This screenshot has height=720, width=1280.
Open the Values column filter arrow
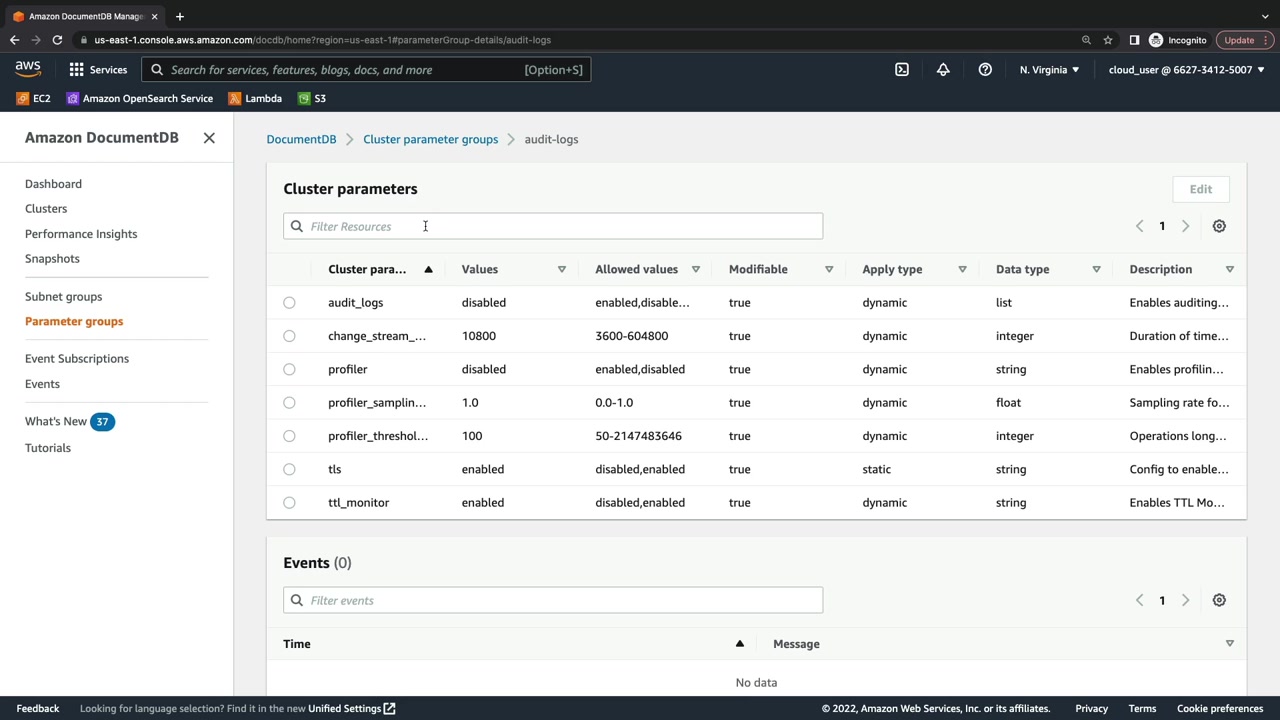coord(562,269)
